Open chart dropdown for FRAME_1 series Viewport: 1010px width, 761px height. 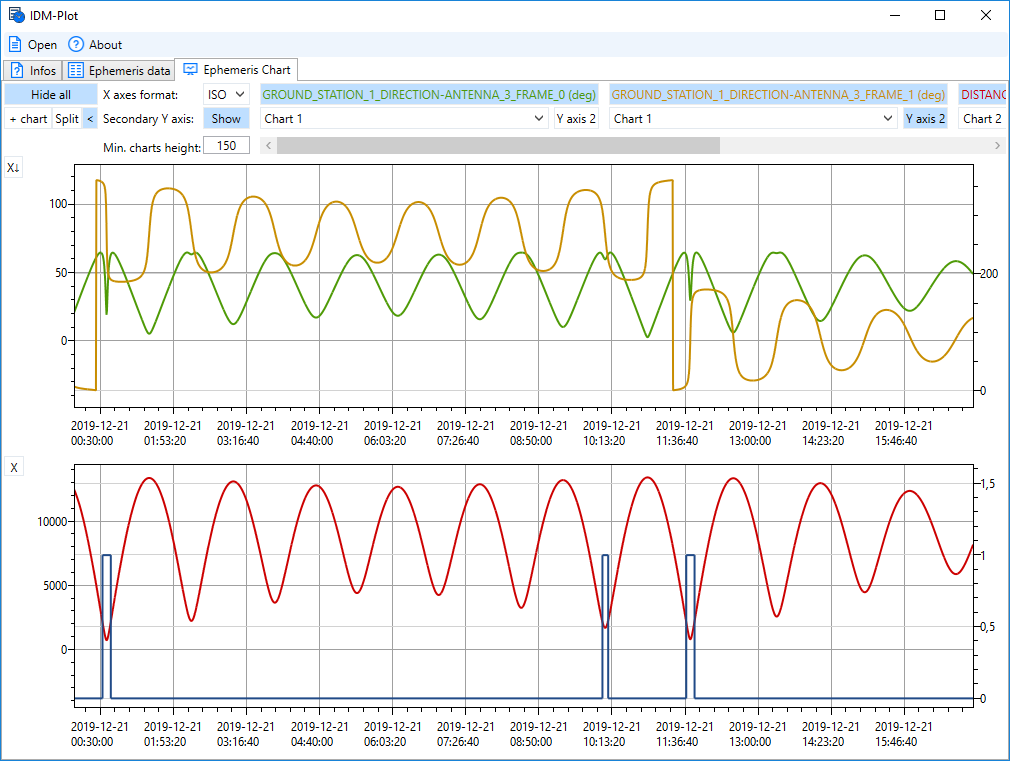click(753, 119)
